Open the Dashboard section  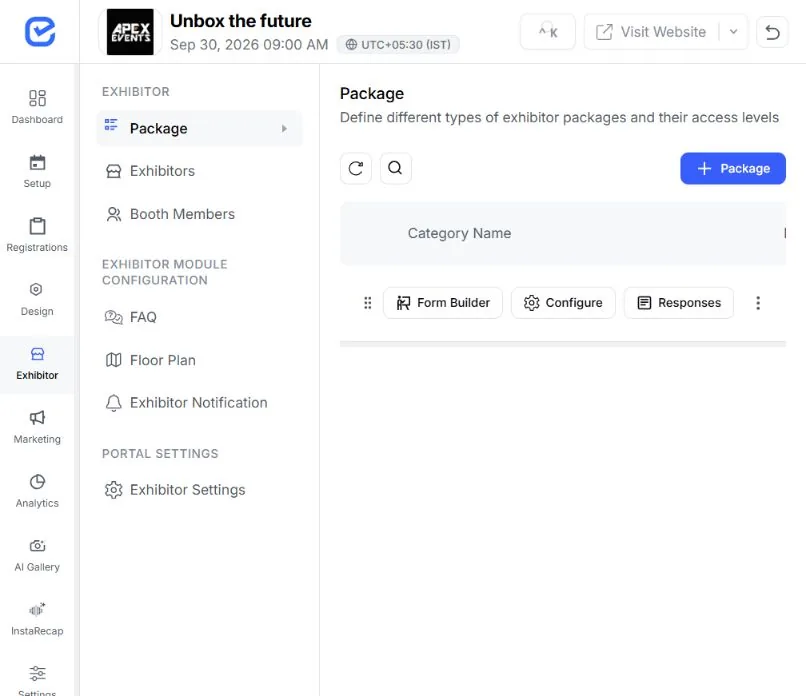(37, 107)
